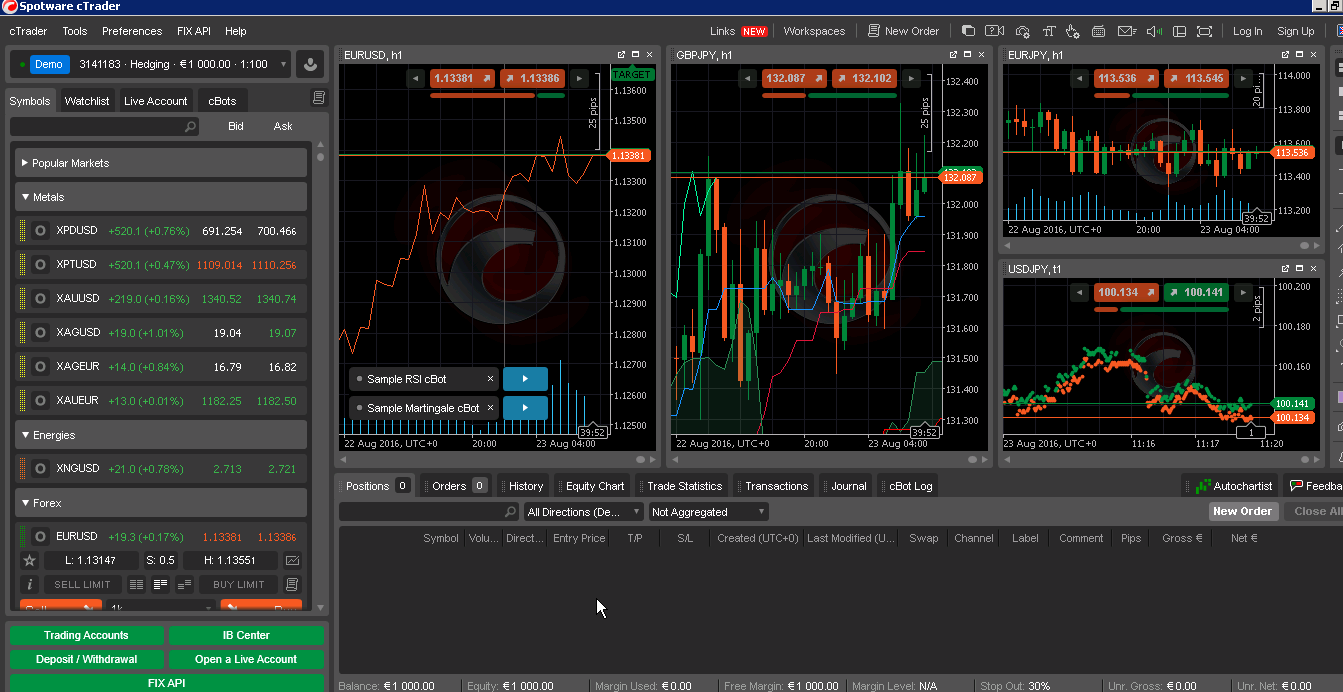This screenshot has height=692, width=1343.
Task: Switch to the Watchlist tab
Action: pos(87,101)
